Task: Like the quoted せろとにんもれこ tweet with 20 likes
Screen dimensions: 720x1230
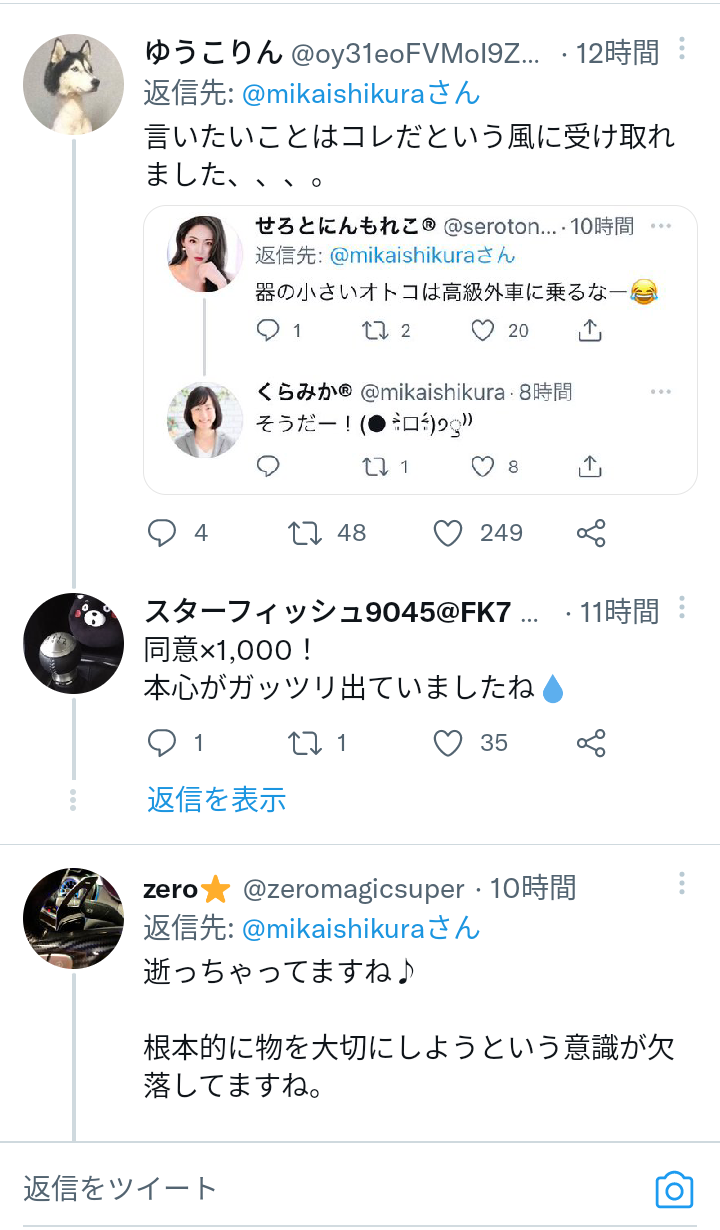Action: (483, 330)
